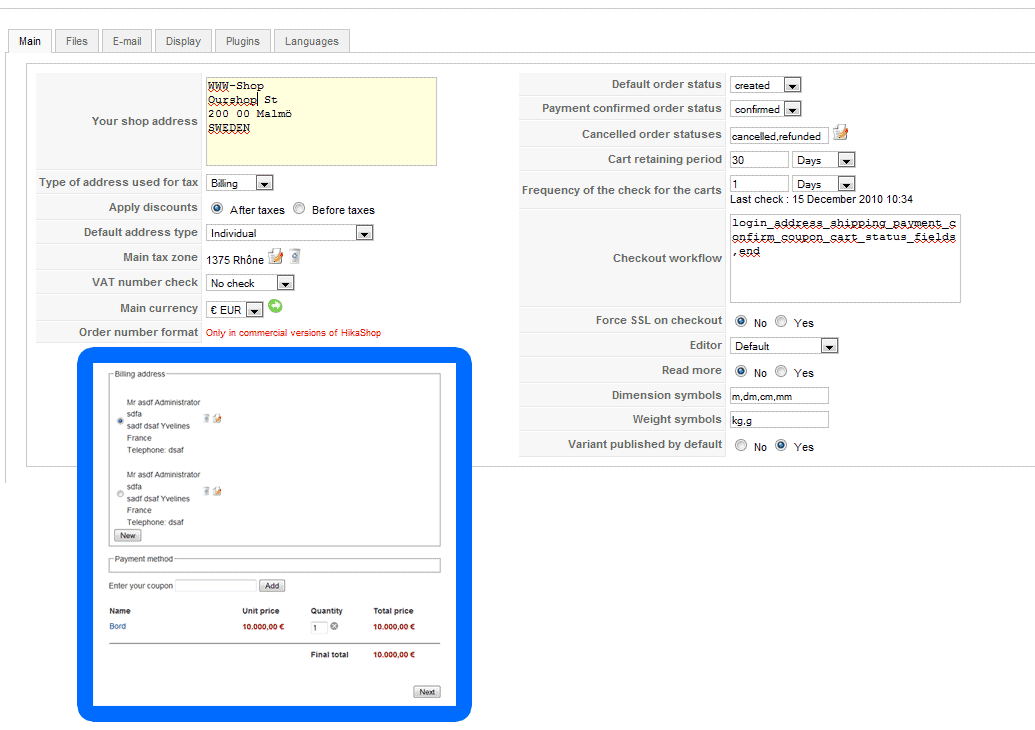
Task: Click the 'Payment method' fieldset label
Action: click(x=143, y=559)
